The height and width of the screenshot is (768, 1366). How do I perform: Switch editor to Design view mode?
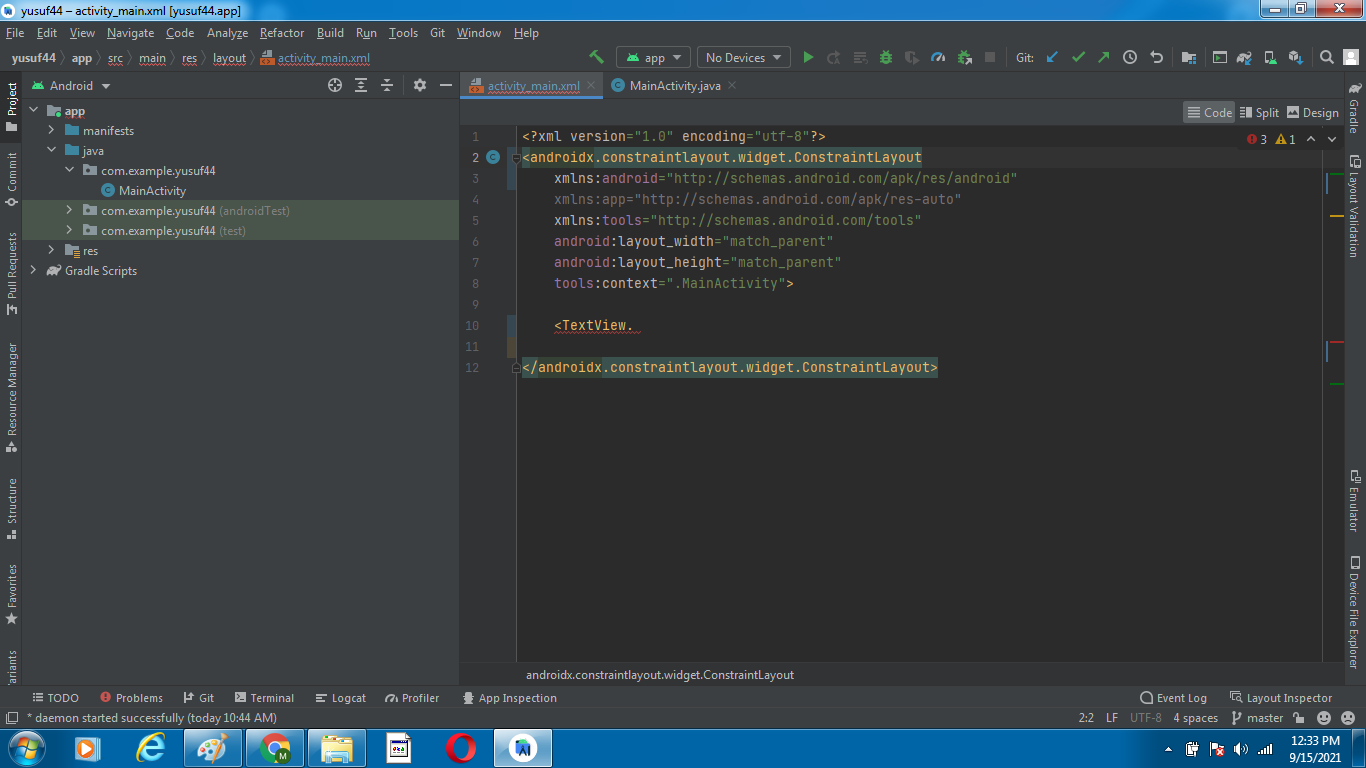pos(1312,112)
